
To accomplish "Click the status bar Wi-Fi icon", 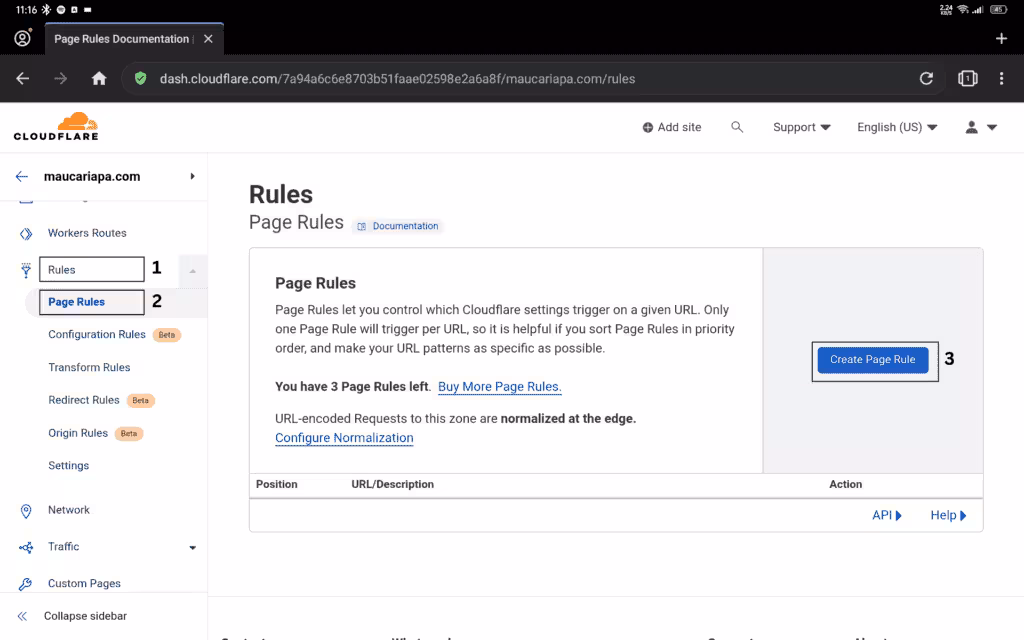I will click(x=963, y=9).
